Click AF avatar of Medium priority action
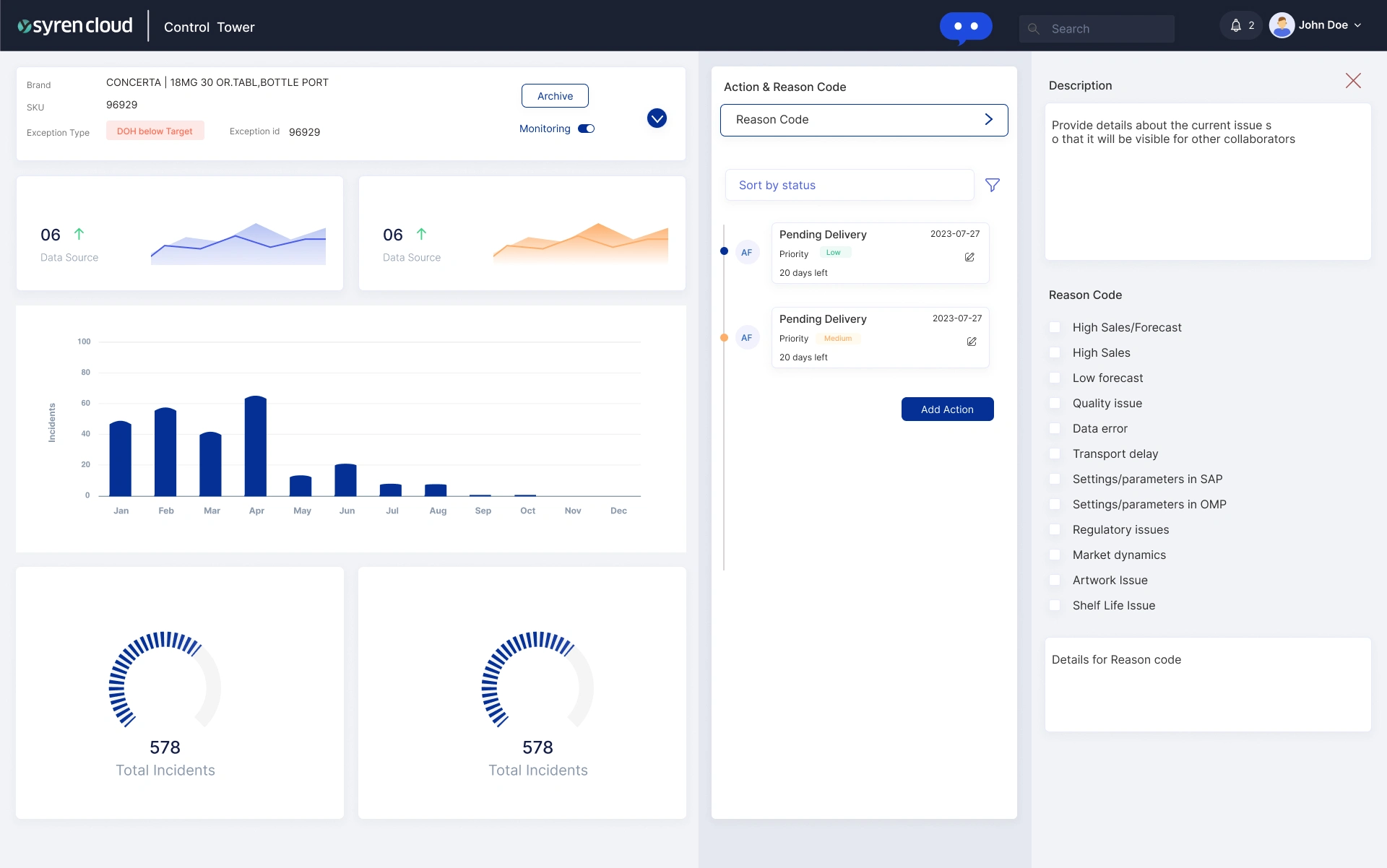Viewport: 1387px width, 868px height. 747,337
